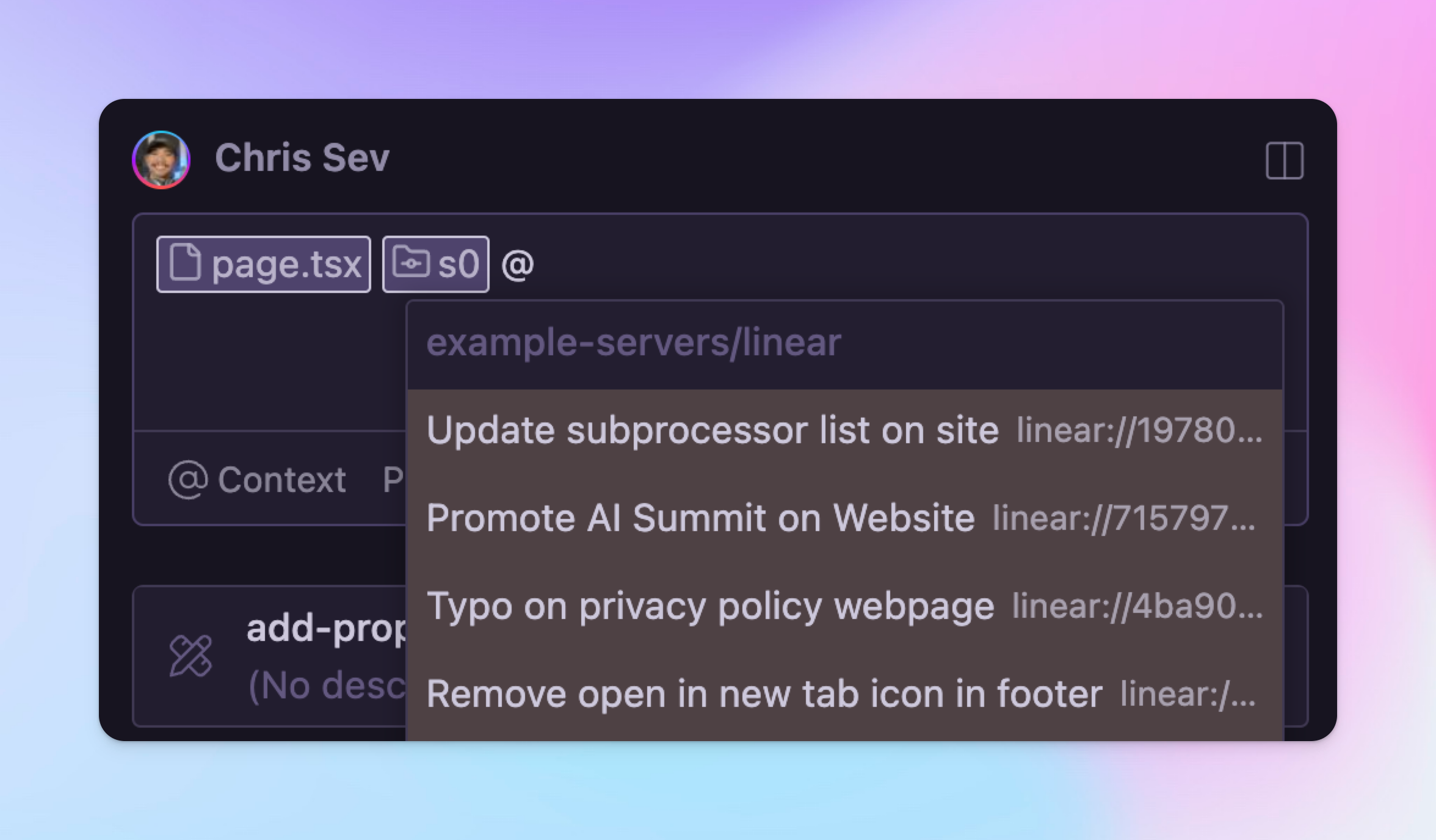Click the linear://19780 resource URI
The width and height of the screenshot is (1436, 840).
(1139, 431)
